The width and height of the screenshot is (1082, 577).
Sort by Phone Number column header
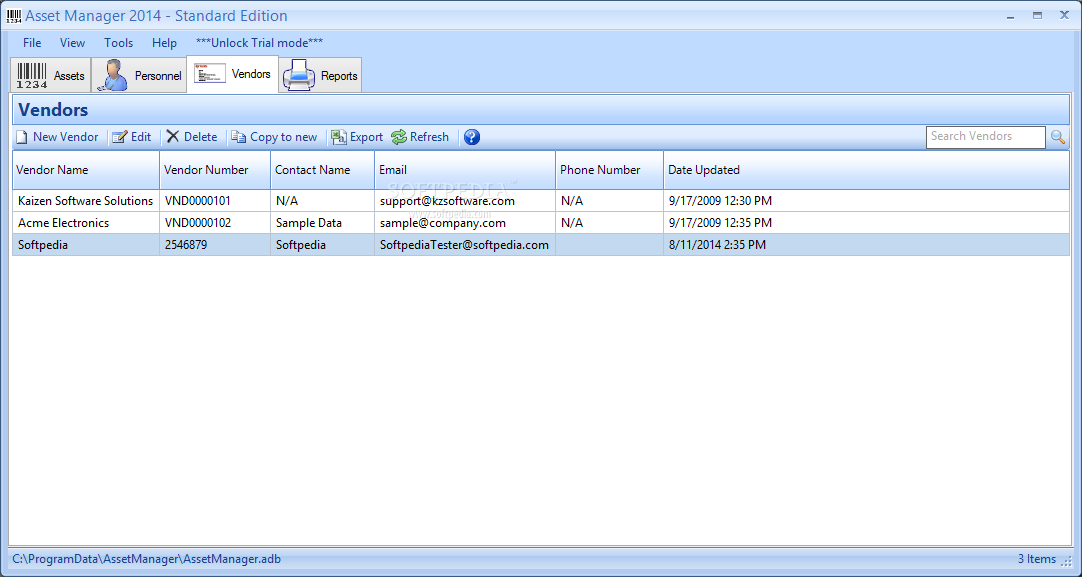click(609, 170)
